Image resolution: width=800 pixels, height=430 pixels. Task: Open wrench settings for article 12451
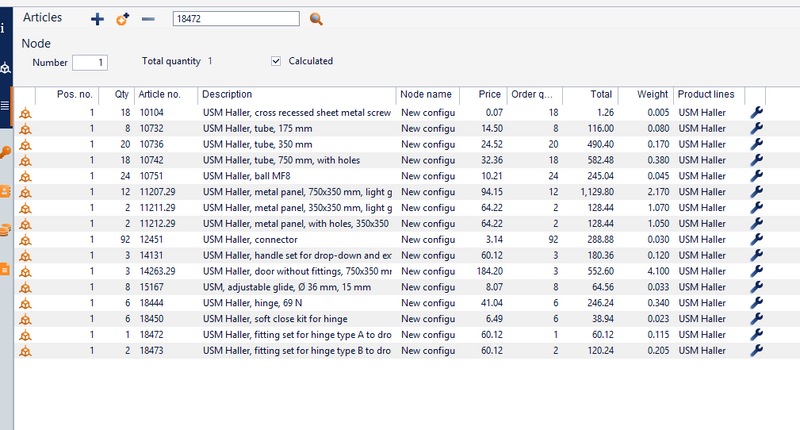[x=756, y=240]
